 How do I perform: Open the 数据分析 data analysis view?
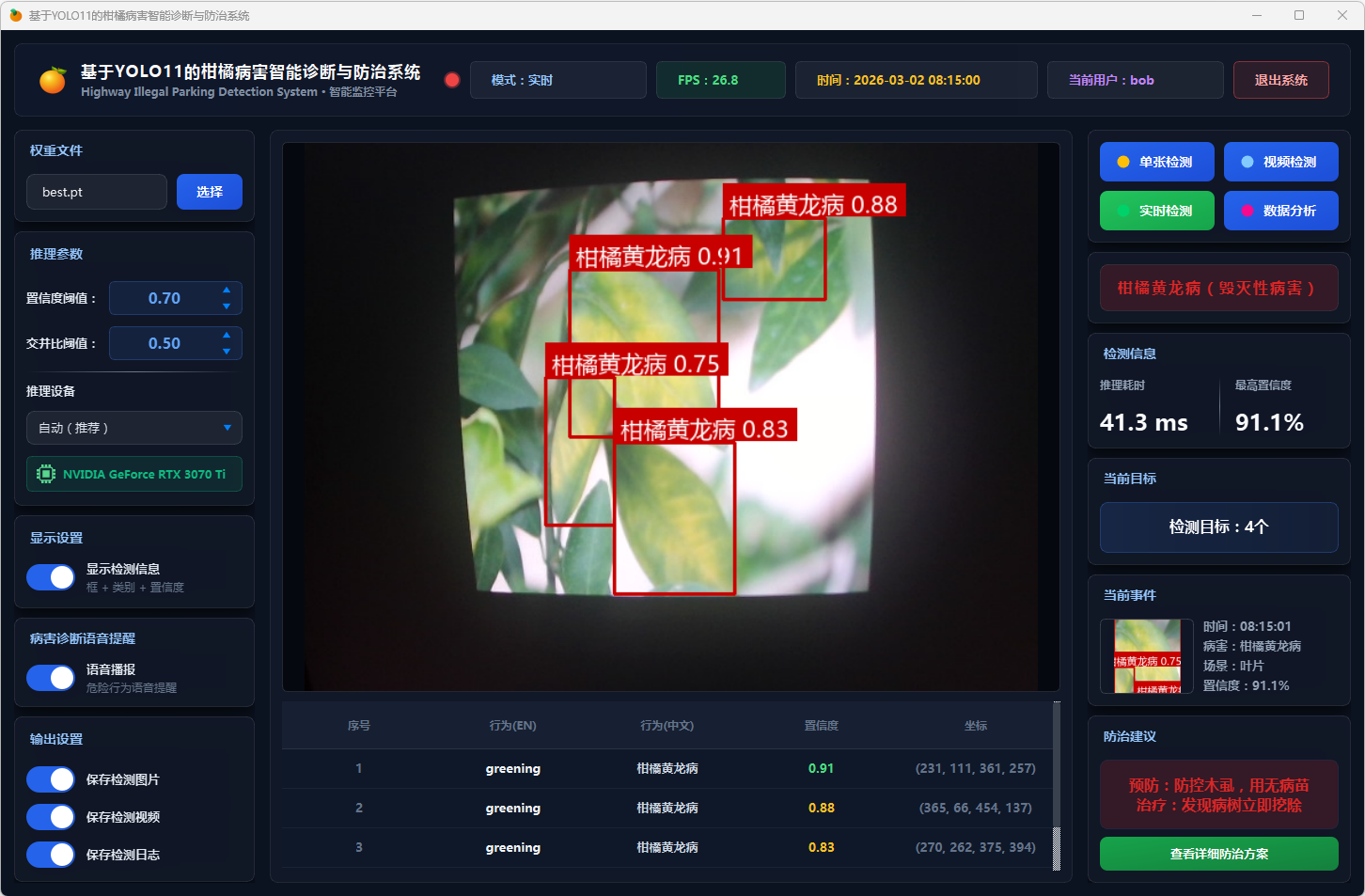tap(1280, 211)
